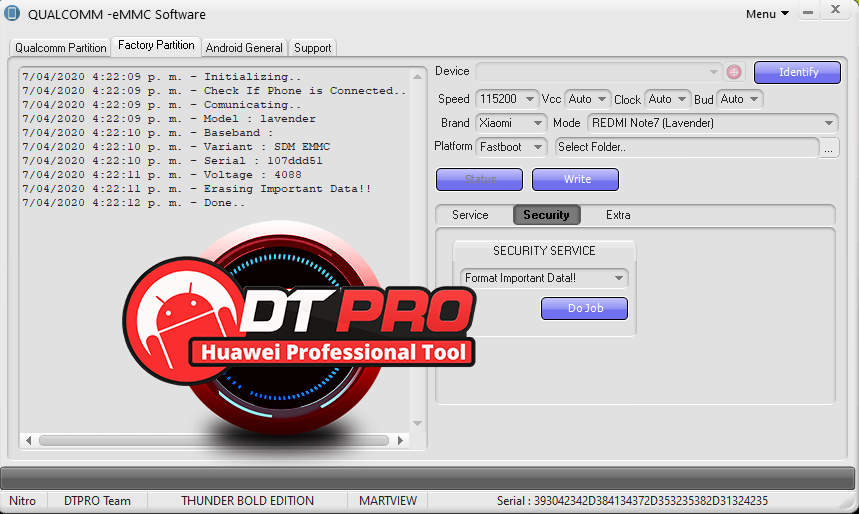
Task: Click 'Nitro' in the status bar
Action: (x=22, y=501)
